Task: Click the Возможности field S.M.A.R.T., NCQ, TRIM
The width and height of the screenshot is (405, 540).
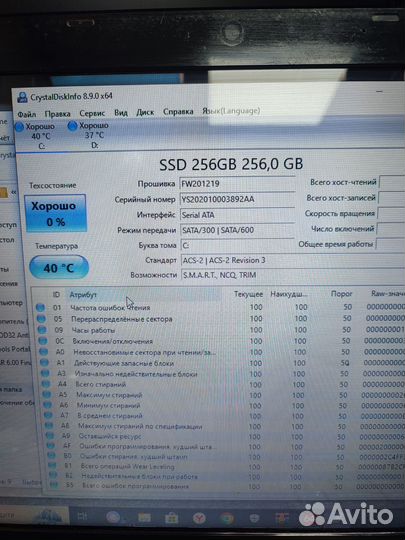Action: (293, 275)
